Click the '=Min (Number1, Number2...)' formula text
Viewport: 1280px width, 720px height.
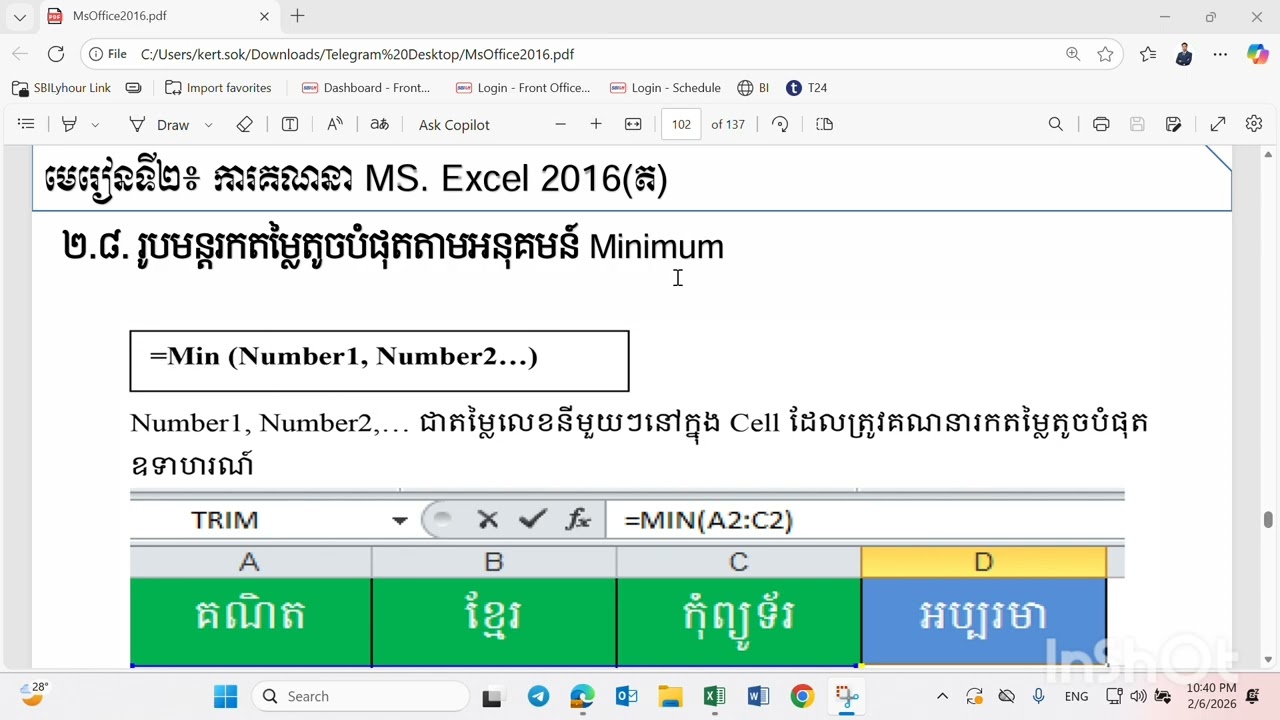click(343, 357)
